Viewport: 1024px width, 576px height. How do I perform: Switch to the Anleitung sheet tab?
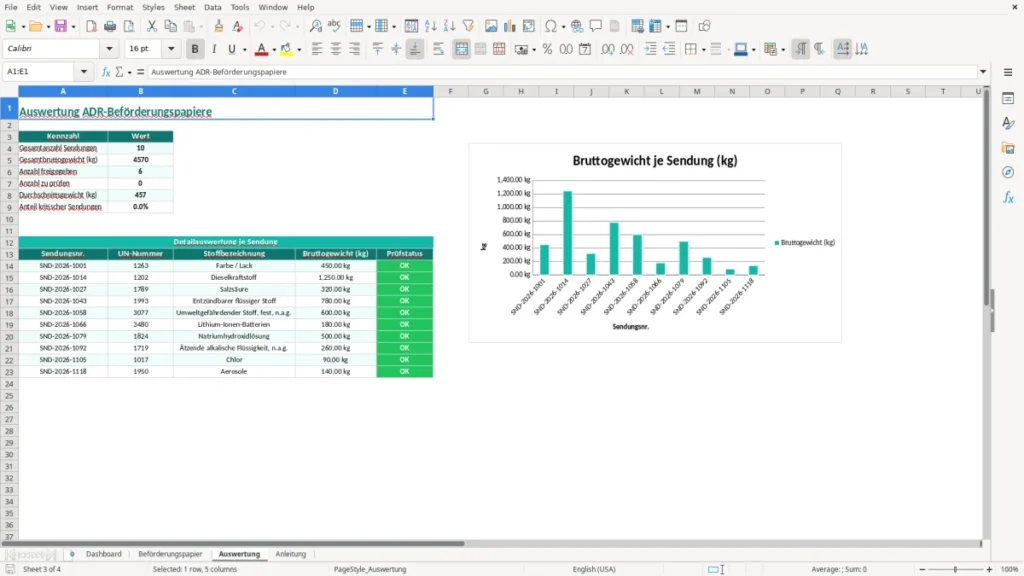pyautogui.click(x=291, y=554)
